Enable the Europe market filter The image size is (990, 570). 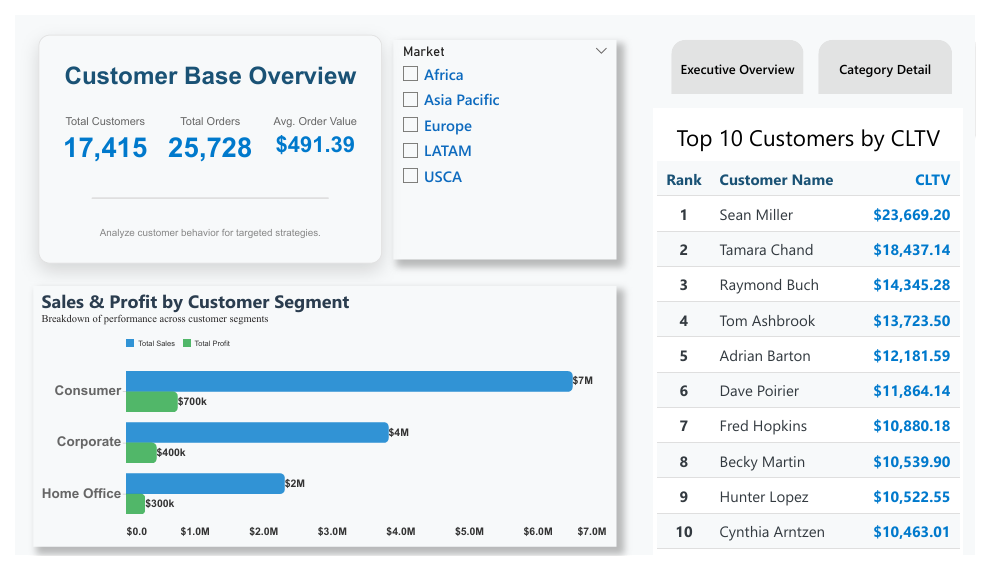pyautogui.click(x=410, y=126)
